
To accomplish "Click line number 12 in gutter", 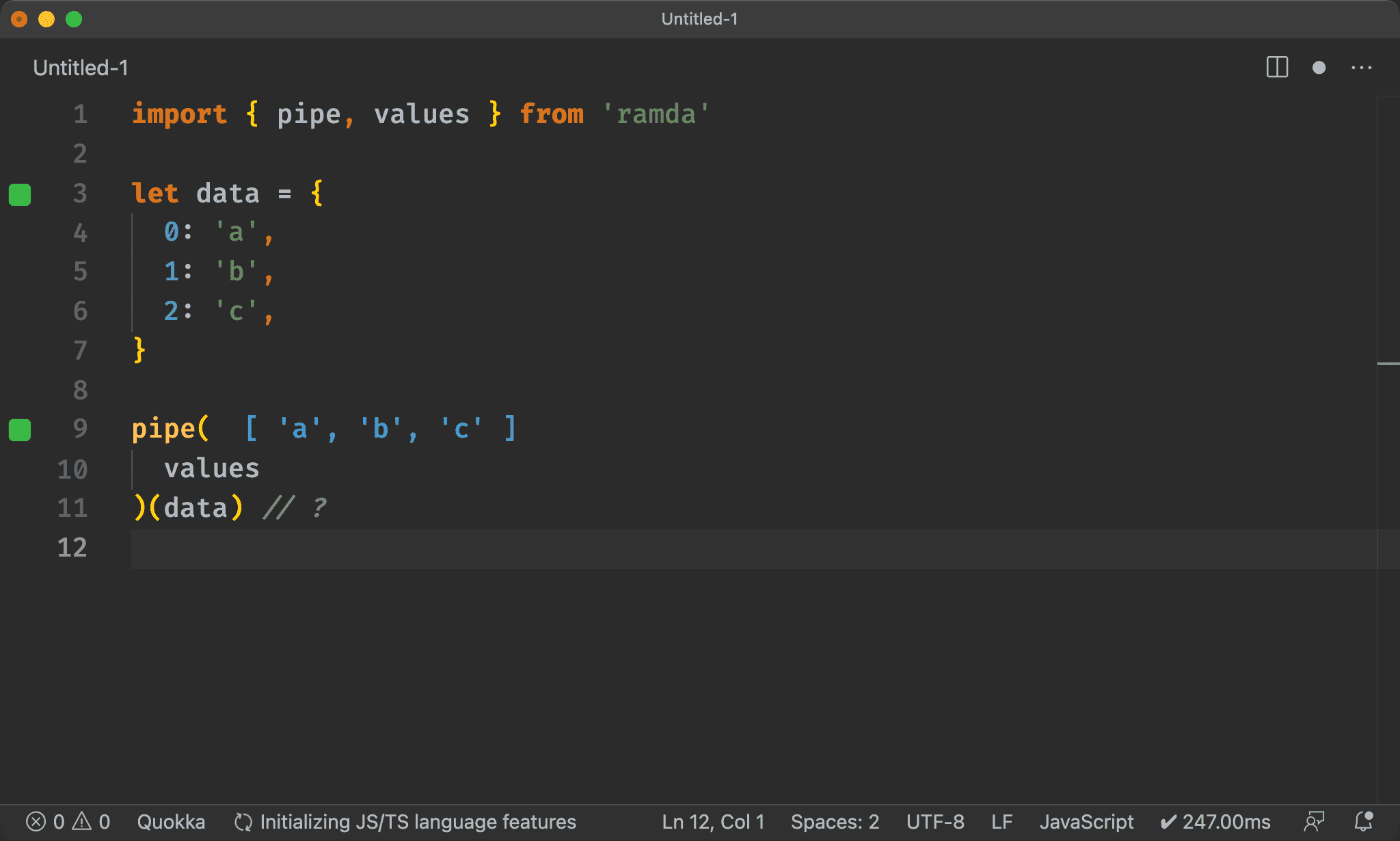I will 72,548.
